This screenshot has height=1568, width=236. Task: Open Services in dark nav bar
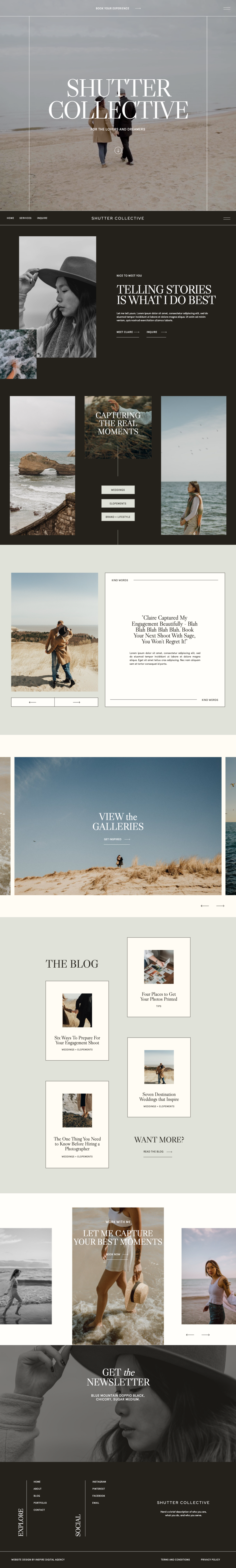26,218
